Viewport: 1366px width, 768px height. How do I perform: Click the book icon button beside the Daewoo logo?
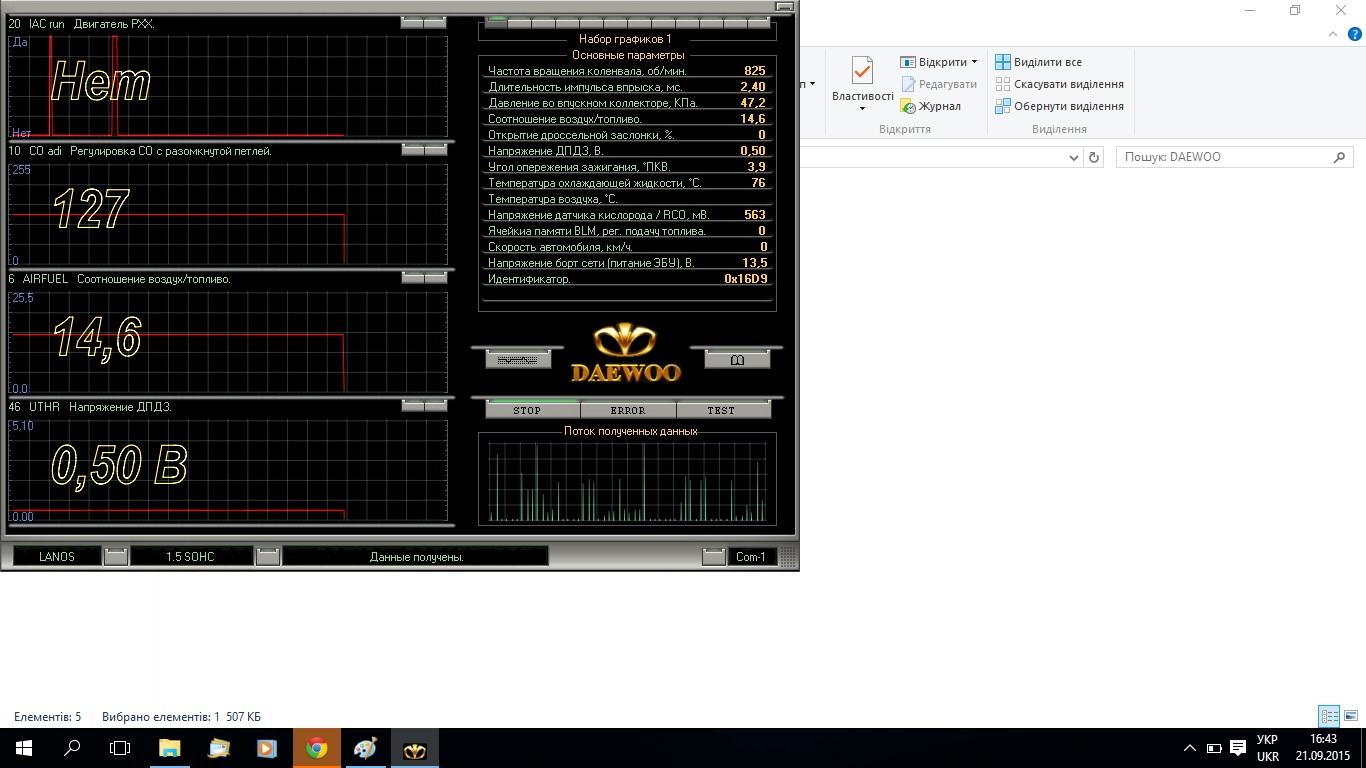click(737, 359)
